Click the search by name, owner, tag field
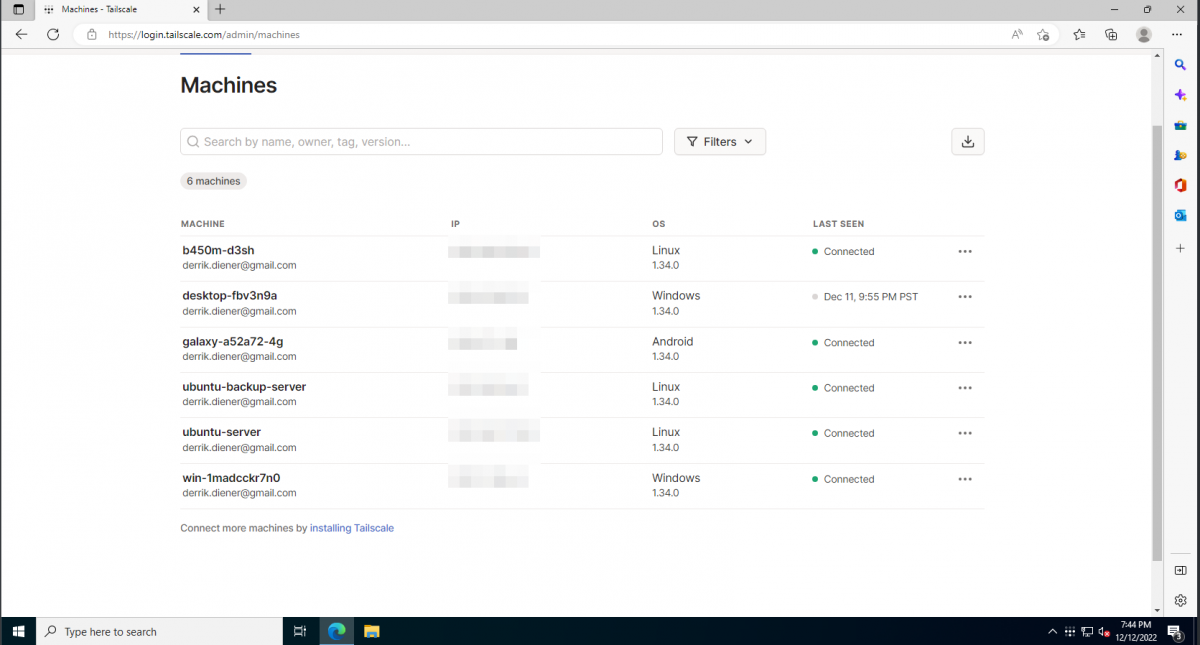This screenshot has width=1200, height=645. [x=420, y=141]
